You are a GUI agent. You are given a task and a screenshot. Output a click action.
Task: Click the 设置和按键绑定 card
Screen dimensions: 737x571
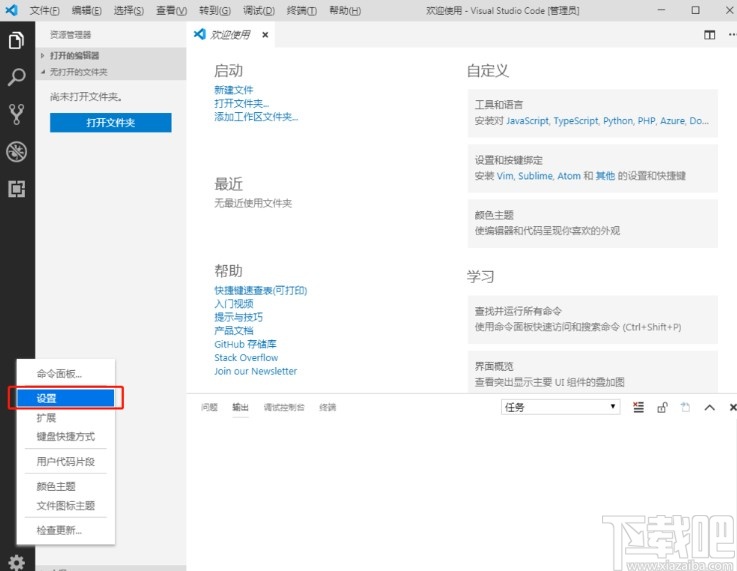click(x=592, y=168)
